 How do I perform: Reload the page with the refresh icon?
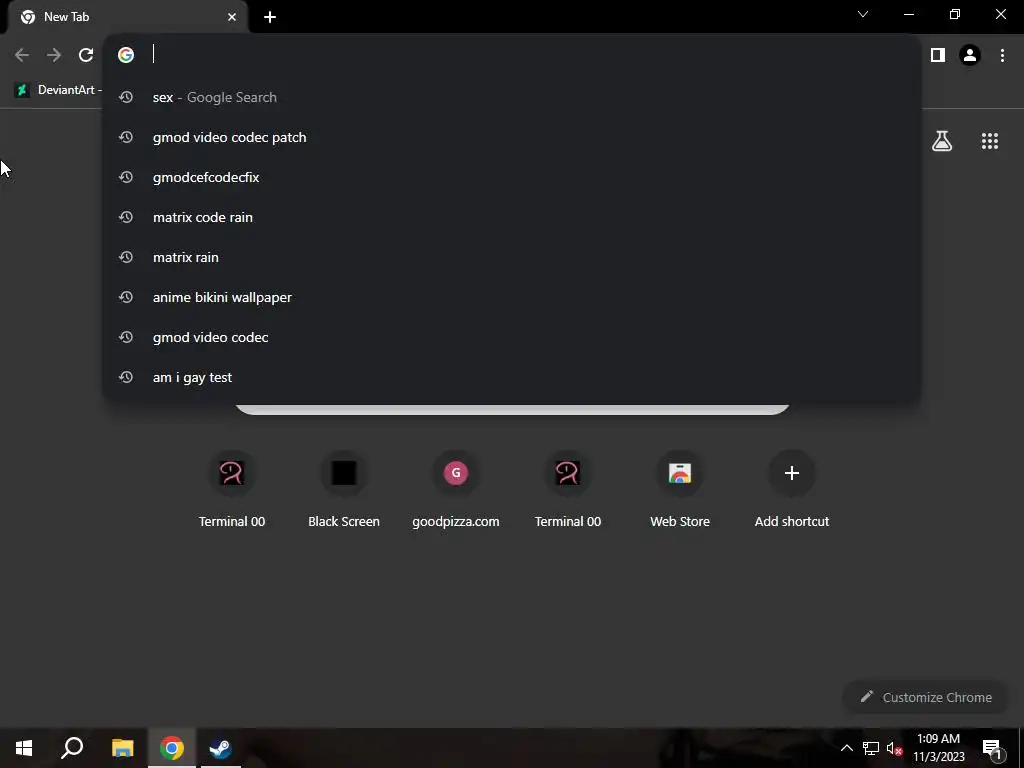tap(86, 55)
